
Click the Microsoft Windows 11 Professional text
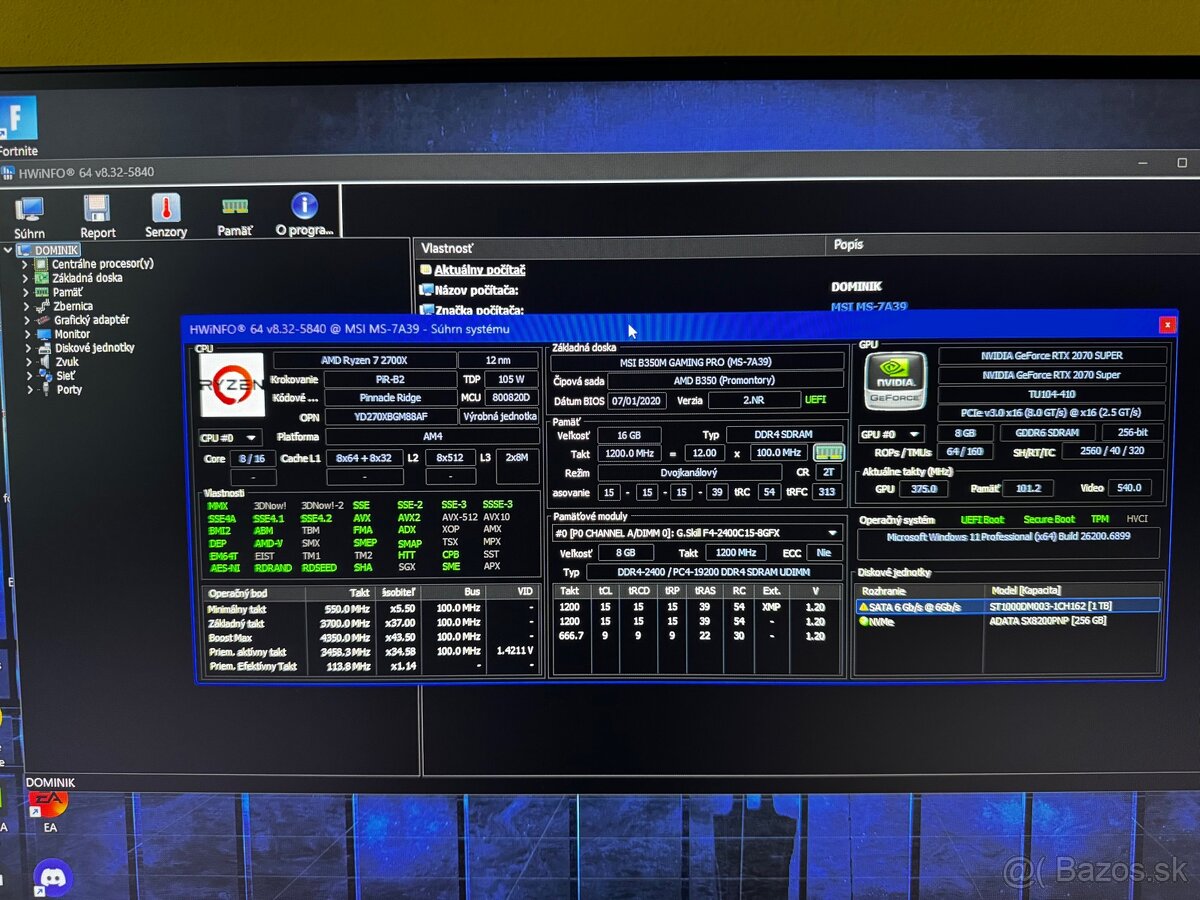coord(1008,537)
